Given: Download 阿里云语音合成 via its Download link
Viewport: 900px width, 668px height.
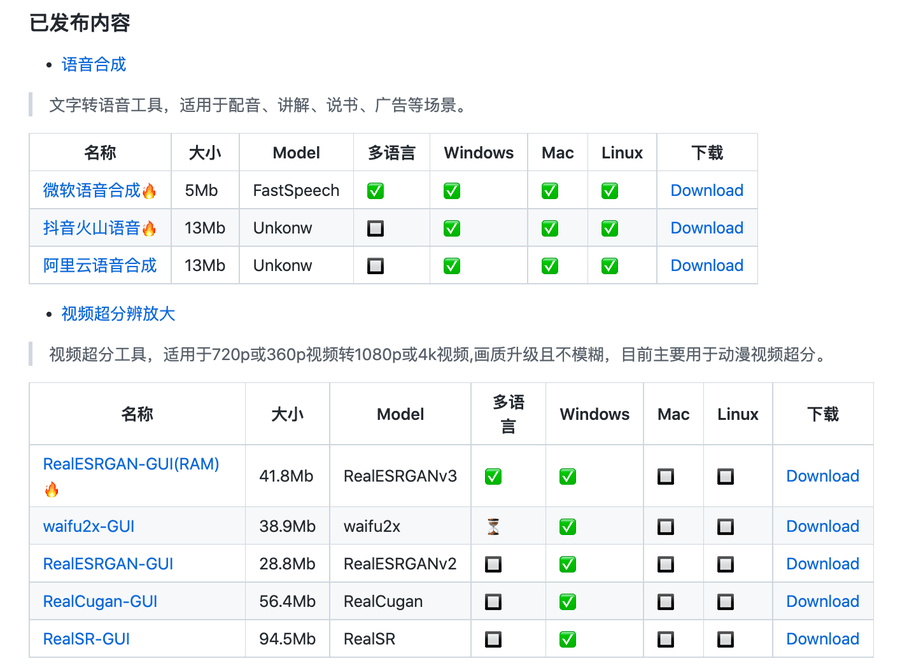Looking at the screenshot, I should click(707, 265).
